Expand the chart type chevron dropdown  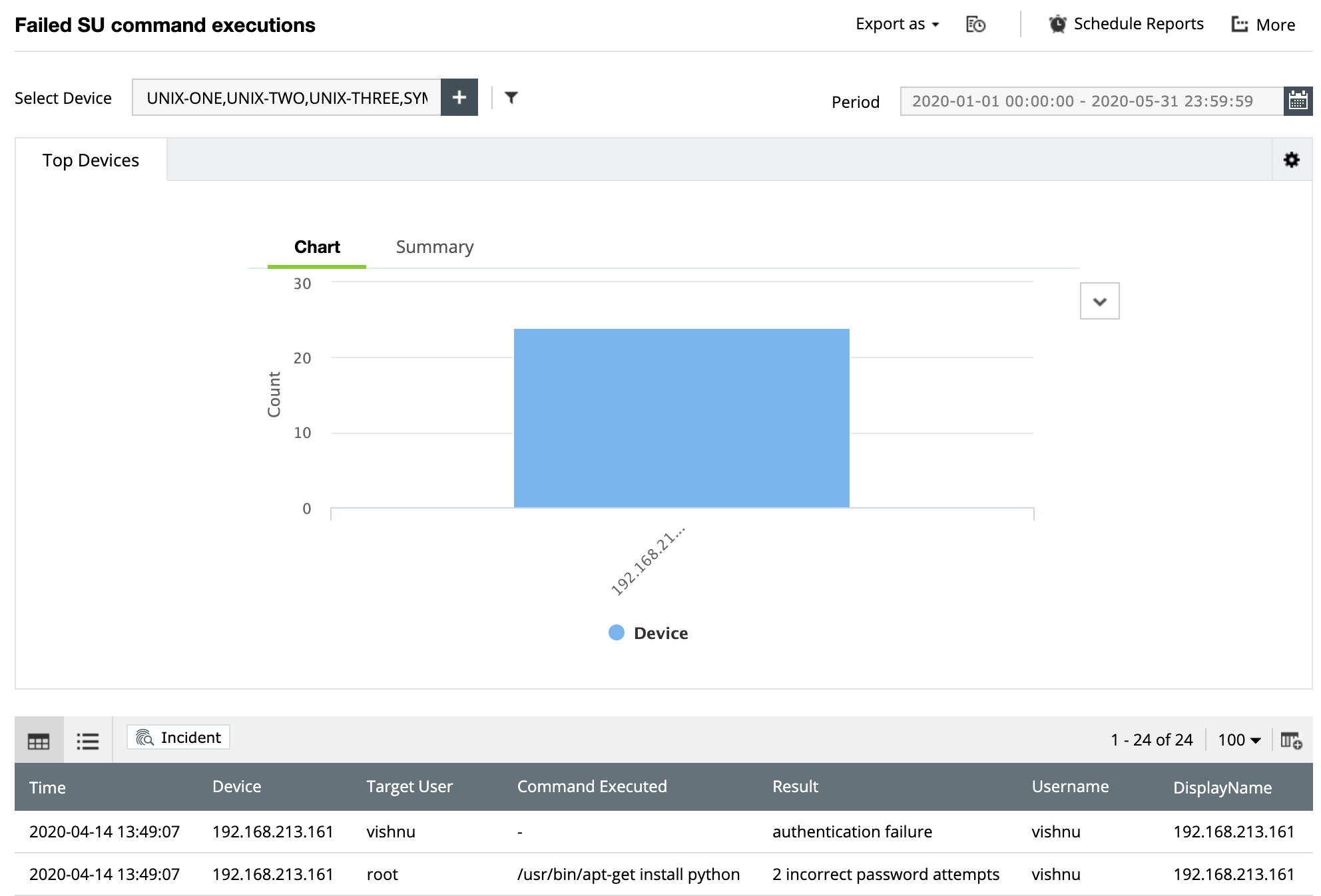click(1099, 302)
